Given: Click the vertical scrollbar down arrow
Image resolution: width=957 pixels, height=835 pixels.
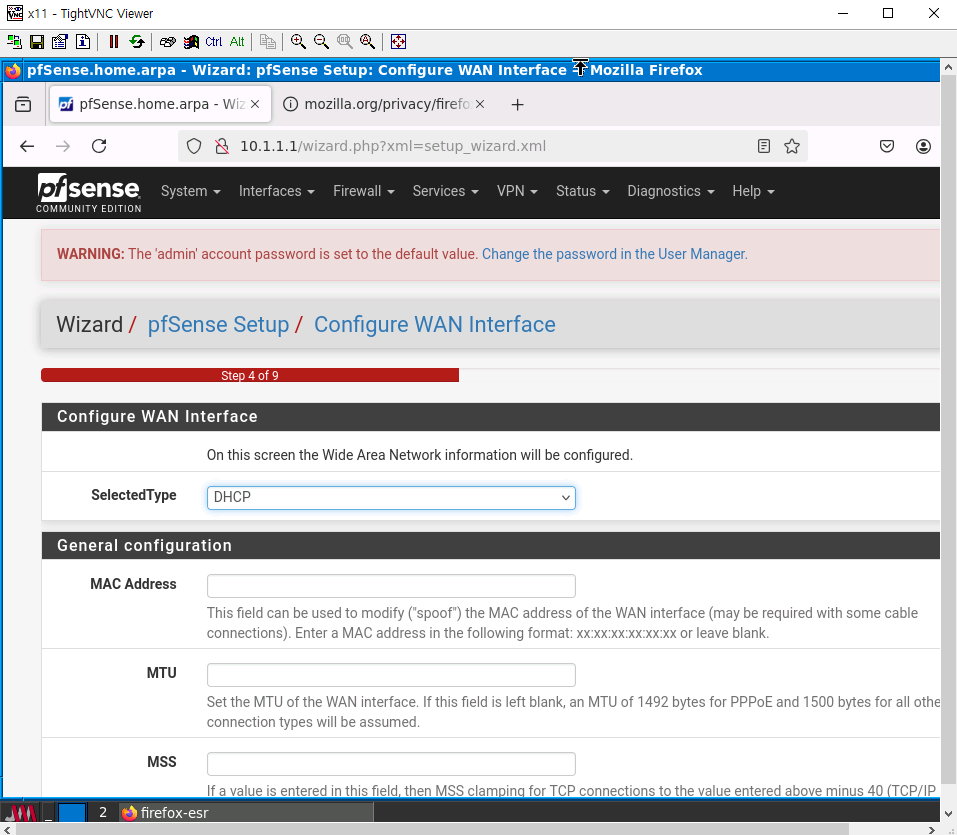Looking at the screenshot, I should click(x=948, y=814).
